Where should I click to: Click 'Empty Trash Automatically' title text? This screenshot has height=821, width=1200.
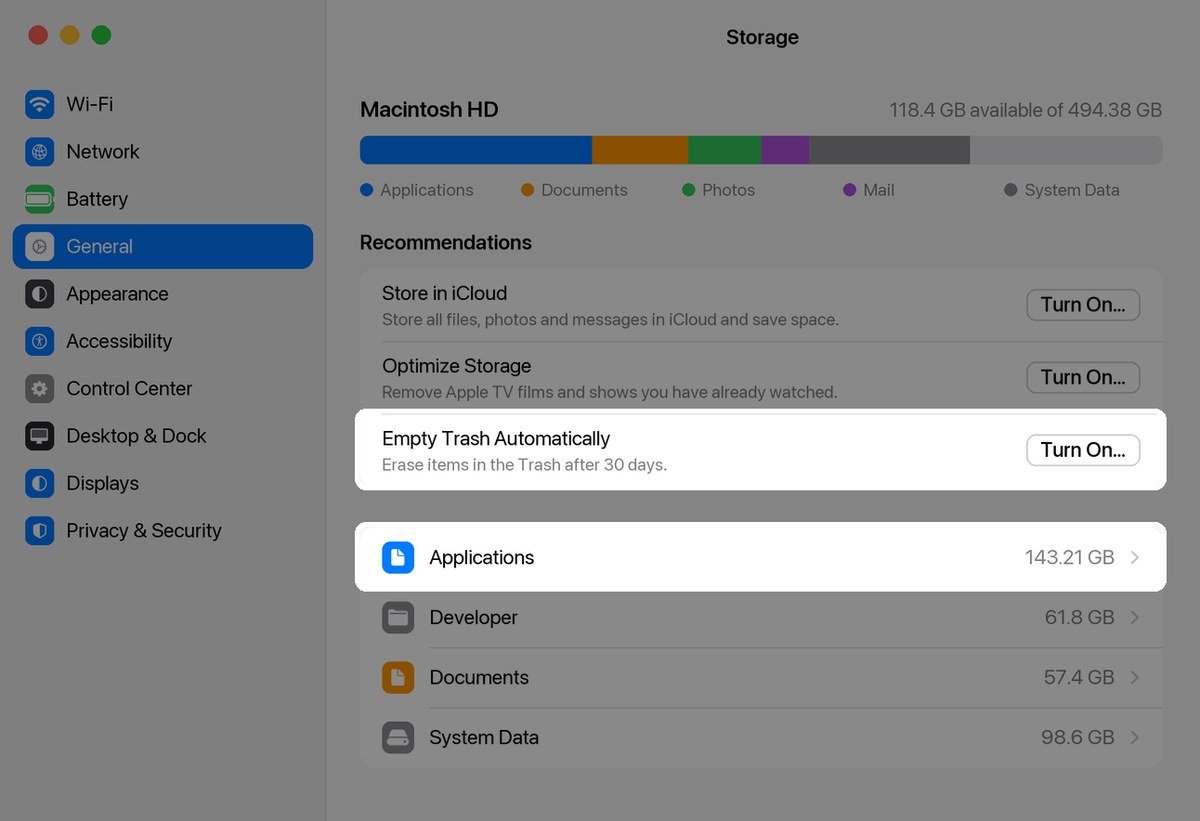[x=496, y=439]
